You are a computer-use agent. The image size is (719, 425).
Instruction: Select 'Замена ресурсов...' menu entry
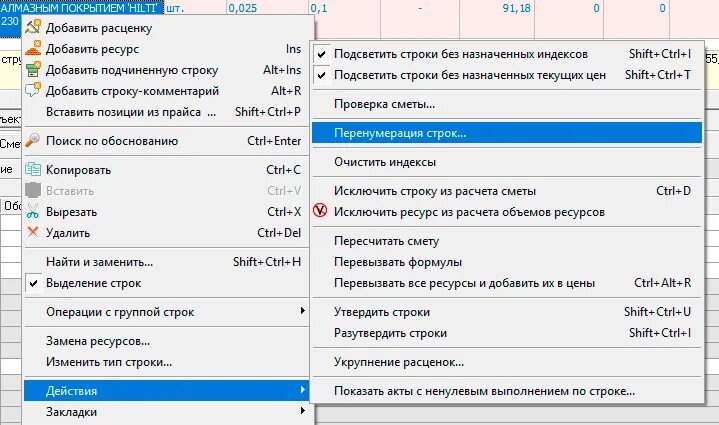point(167,341)
